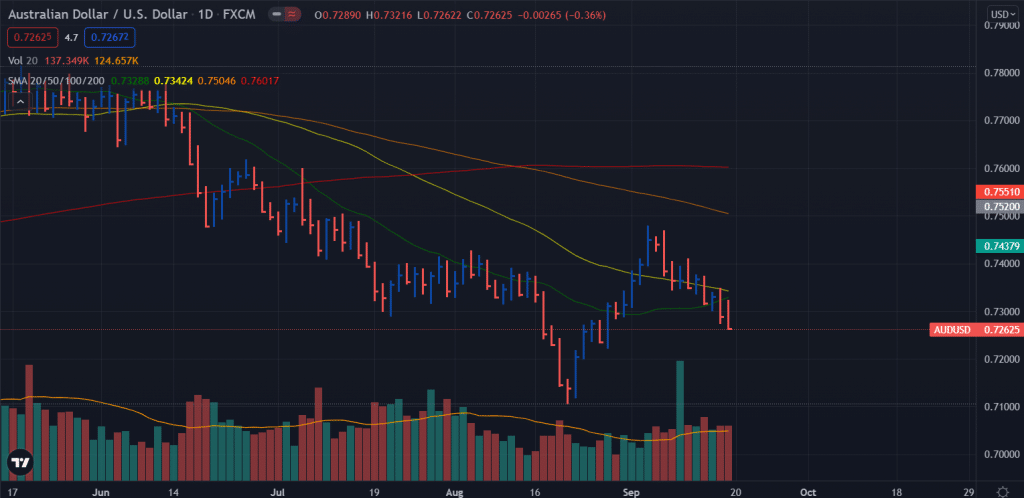The width and height of the screenshot is (1024, 498).
Task: Click the 16 date label on time axis
Action: [x=536, y=491]
